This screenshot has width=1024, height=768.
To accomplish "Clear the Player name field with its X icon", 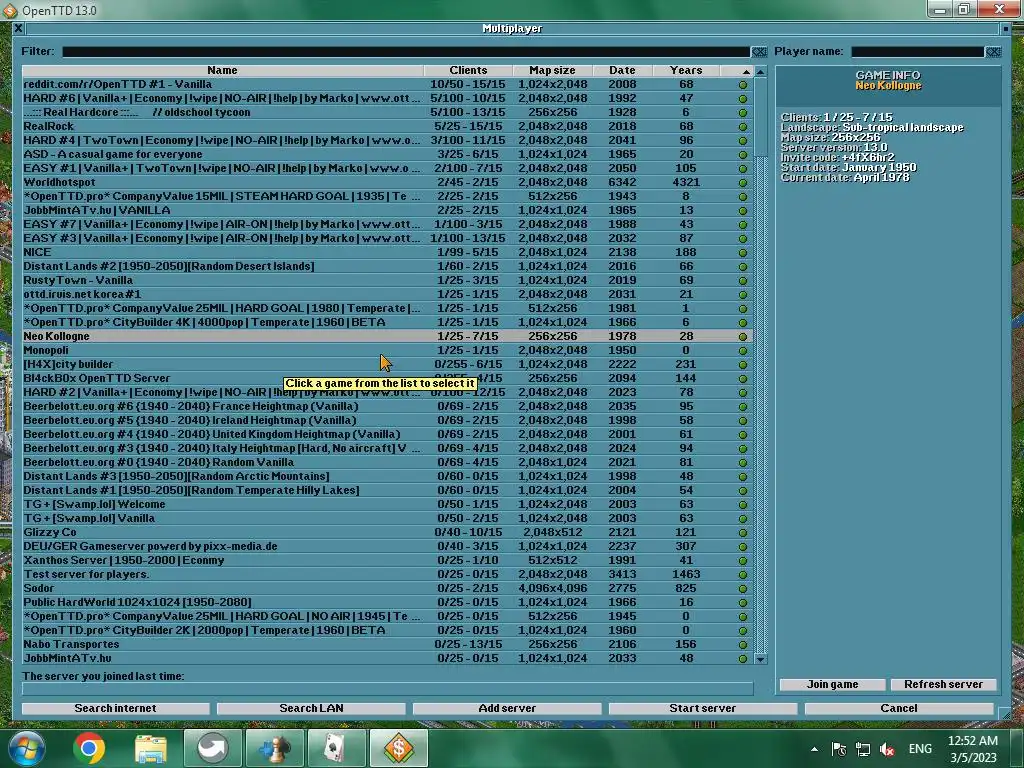I will [993, 52].
